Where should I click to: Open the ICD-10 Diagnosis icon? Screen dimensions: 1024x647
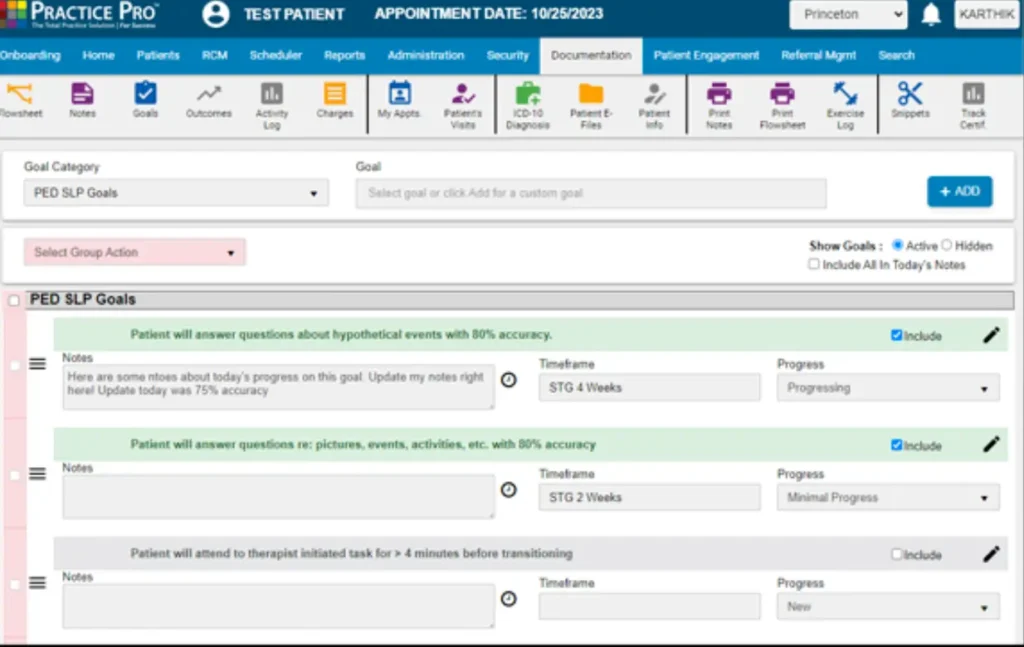[528, 103]
